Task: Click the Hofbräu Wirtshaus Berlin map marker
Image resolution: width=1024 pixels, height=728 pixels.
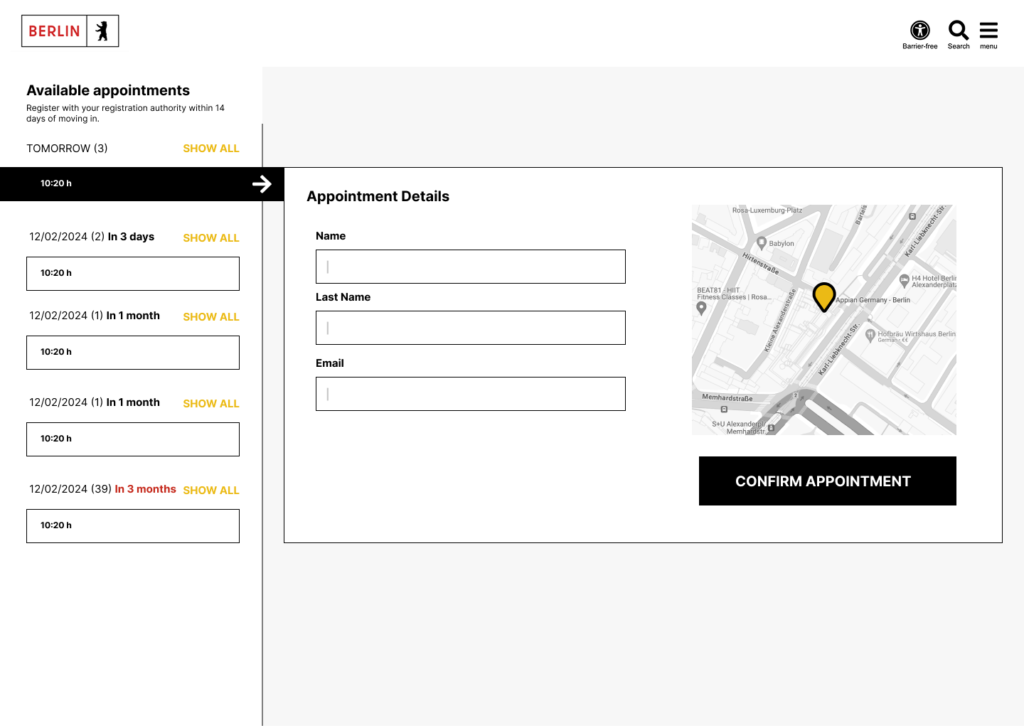Action: point(870,334)
